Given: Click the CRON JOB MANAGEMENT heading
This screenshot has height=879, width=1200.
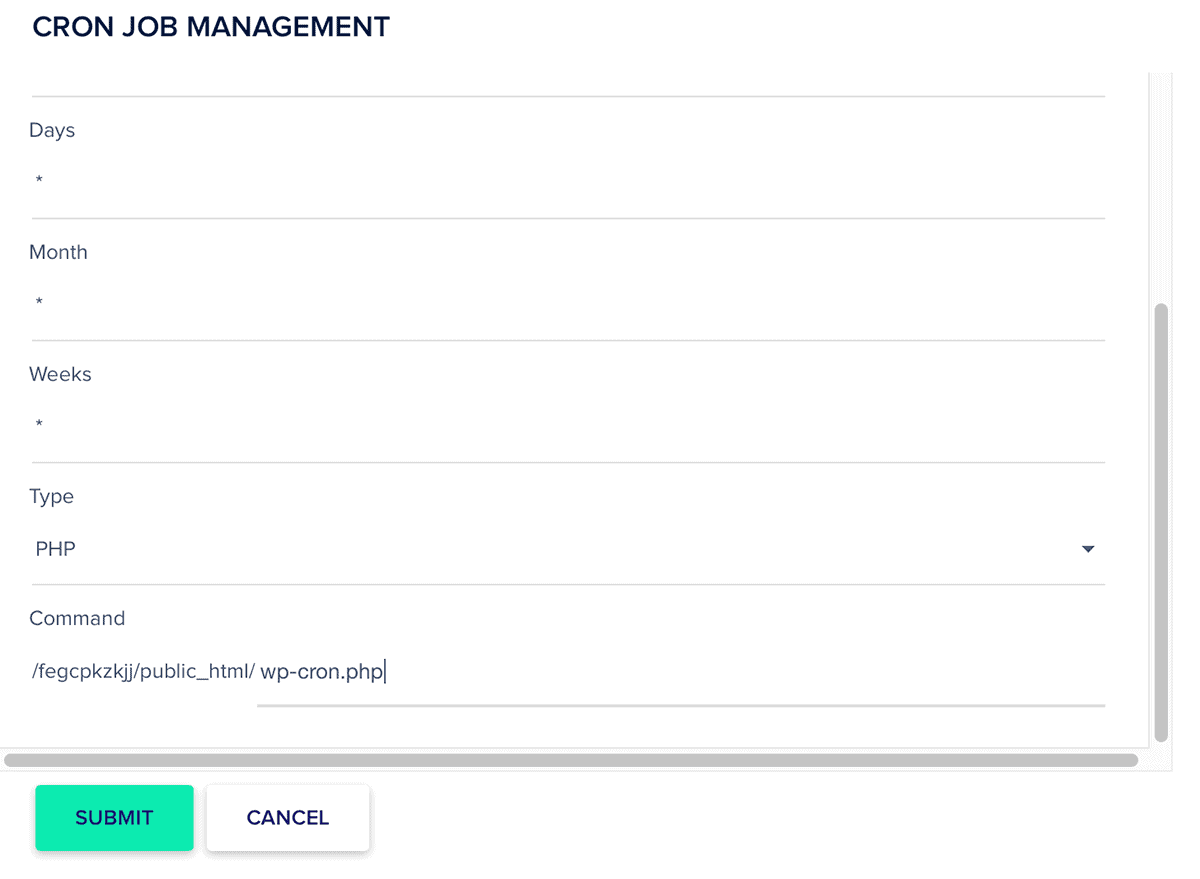Looking at the screenshot, I should click(x=211, y=27).
